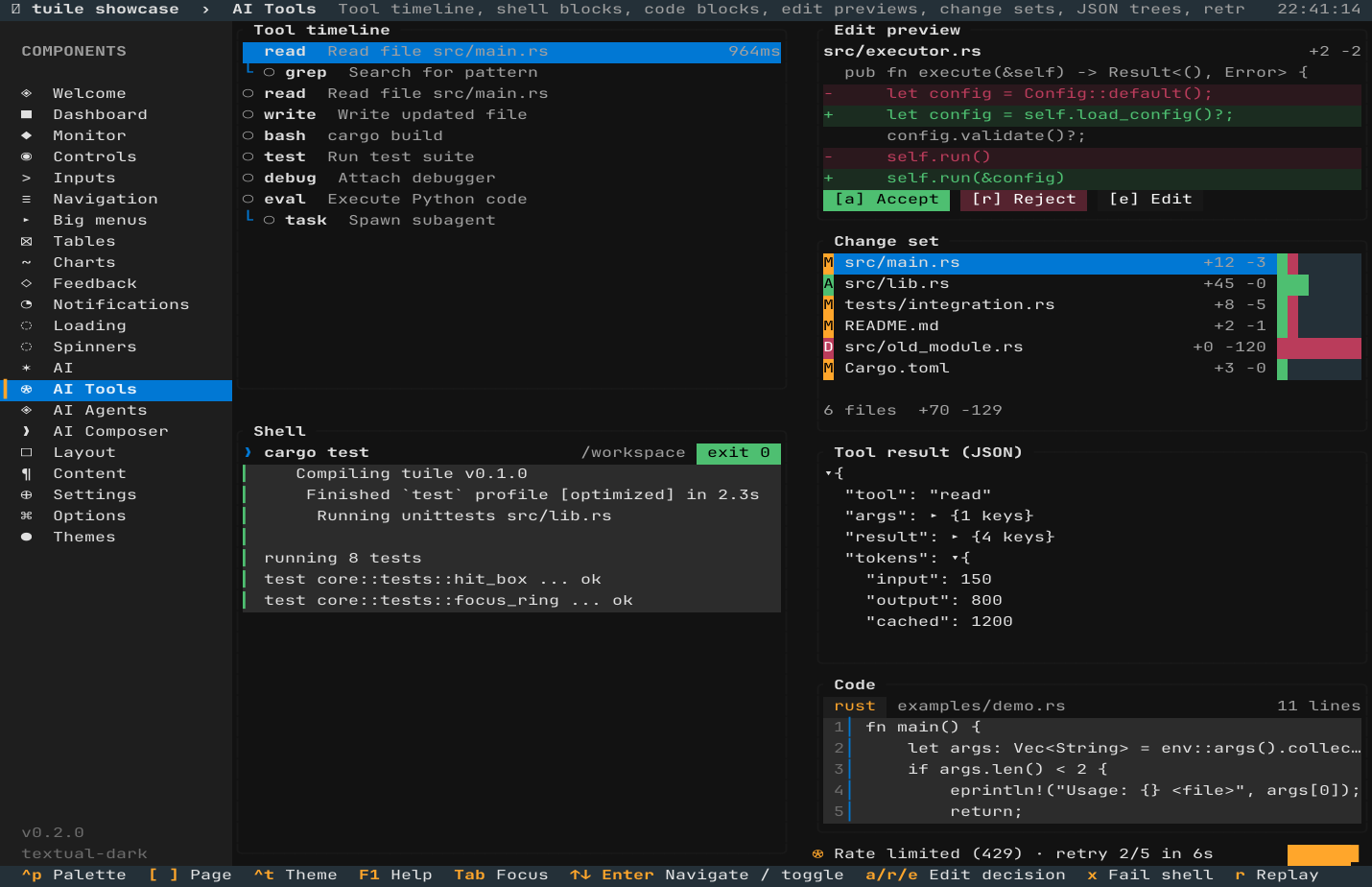
Task: Click the Navigation hamburger icon
Action: 26,199
